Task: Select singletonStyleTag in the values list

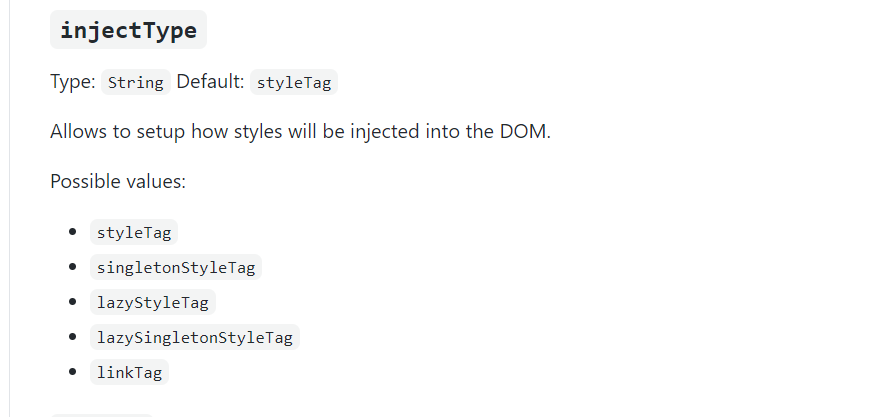Action: coord(175,268)
